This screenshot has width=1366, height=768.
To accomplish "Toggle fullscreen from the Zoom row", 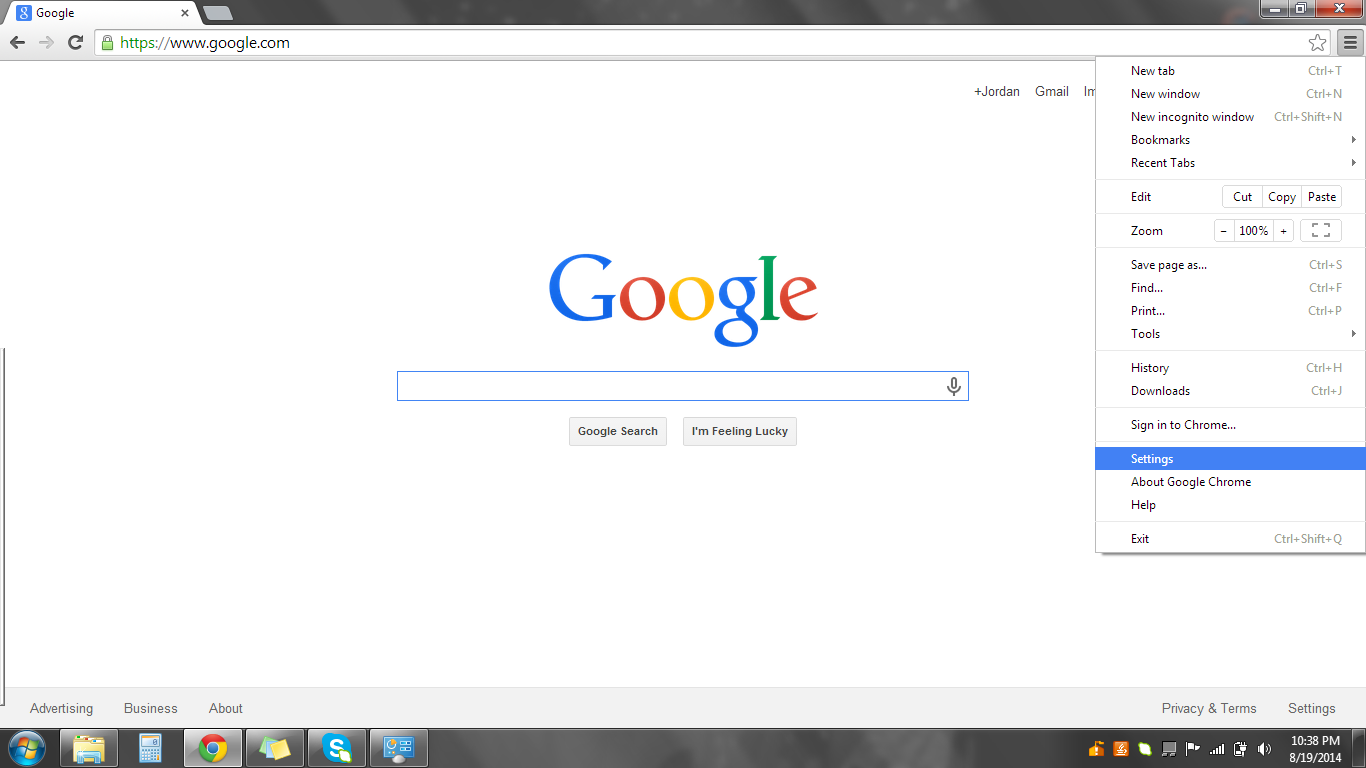I will (x=1321, y=231).
